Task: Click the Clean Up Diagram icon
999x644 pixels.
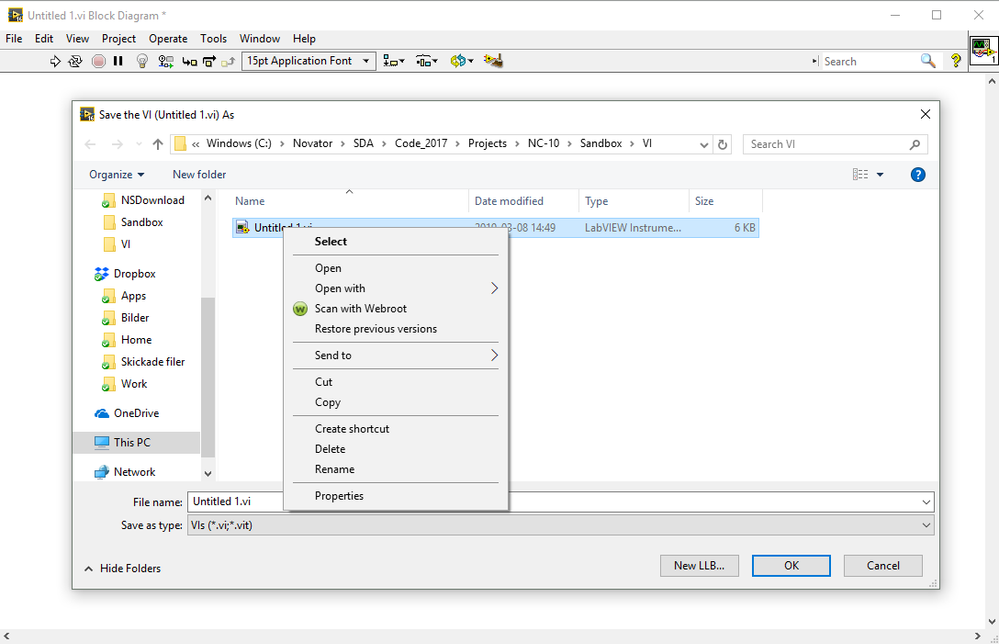Action: point(493,61)
